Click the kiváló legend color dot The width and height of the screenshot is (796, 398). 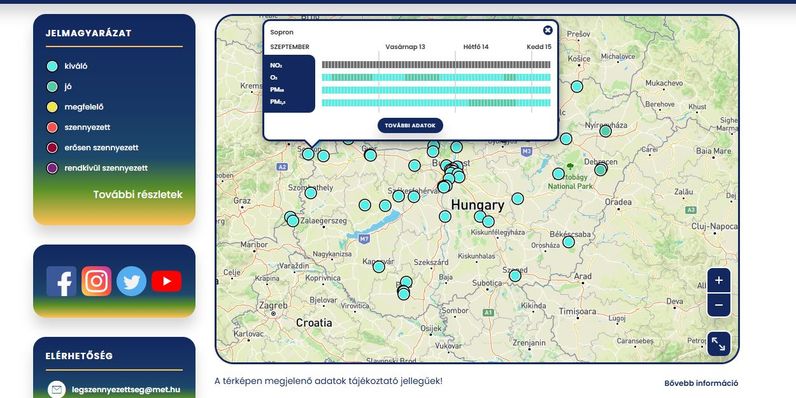coord(52,66)
